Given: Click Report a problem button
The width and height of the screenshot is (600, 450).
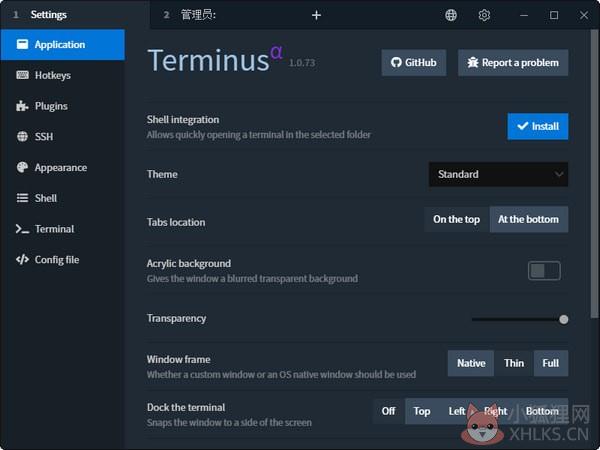Looking at the screenshot, I should [x=513, y=62].
